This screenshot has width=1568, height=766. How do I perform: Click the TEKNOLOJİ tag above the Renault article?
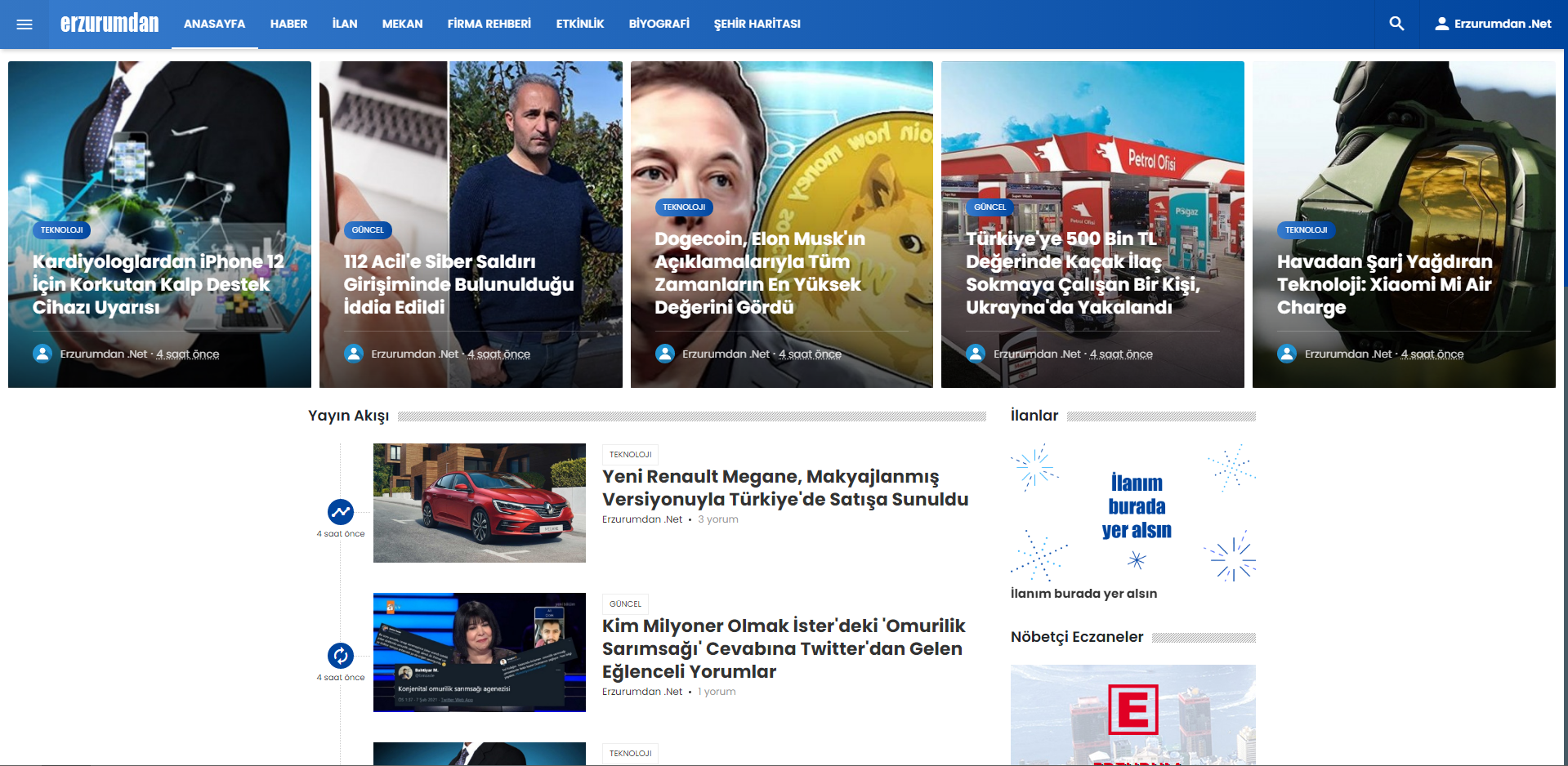[630, 455]
